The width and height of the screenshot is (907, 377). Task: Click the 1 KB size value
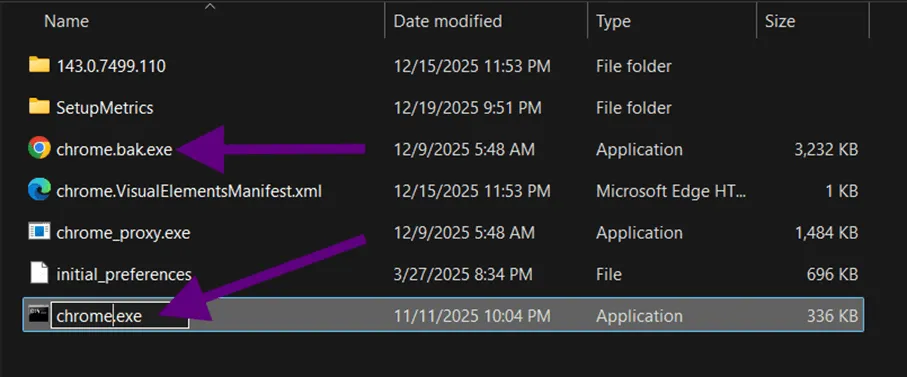point(841,191)
